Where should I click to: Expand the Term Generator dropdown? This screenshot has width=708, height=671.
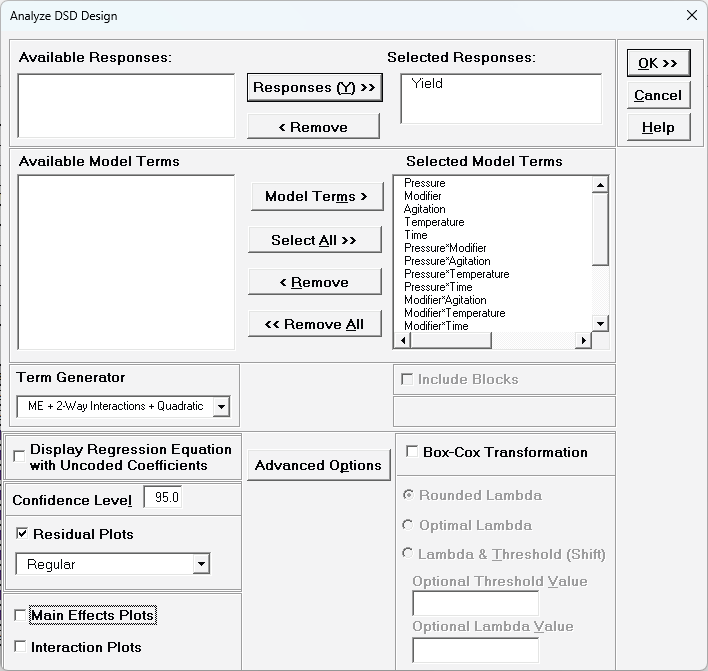221,406
